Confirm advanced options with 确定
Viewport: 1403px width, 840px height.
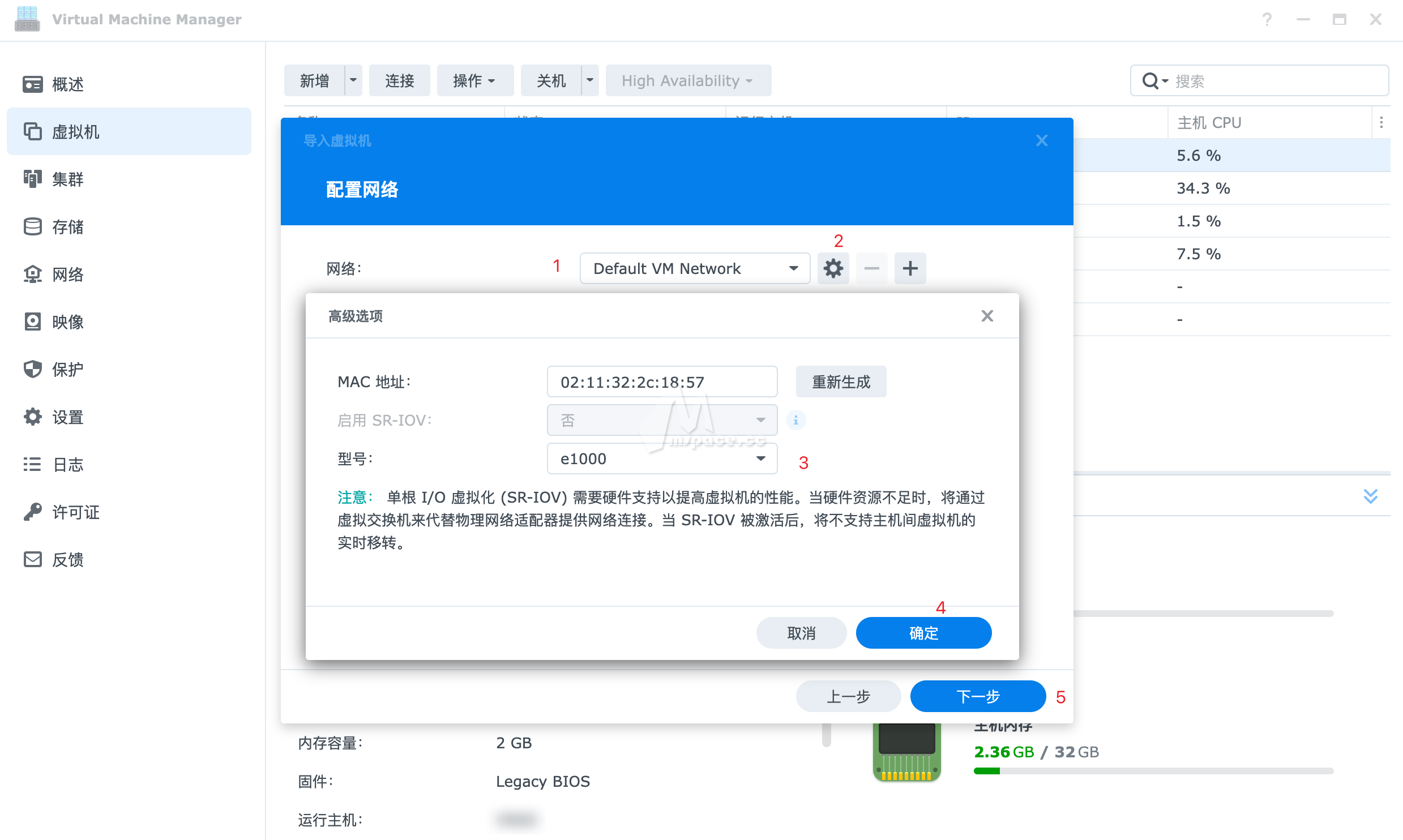click(x=923, y=633)
